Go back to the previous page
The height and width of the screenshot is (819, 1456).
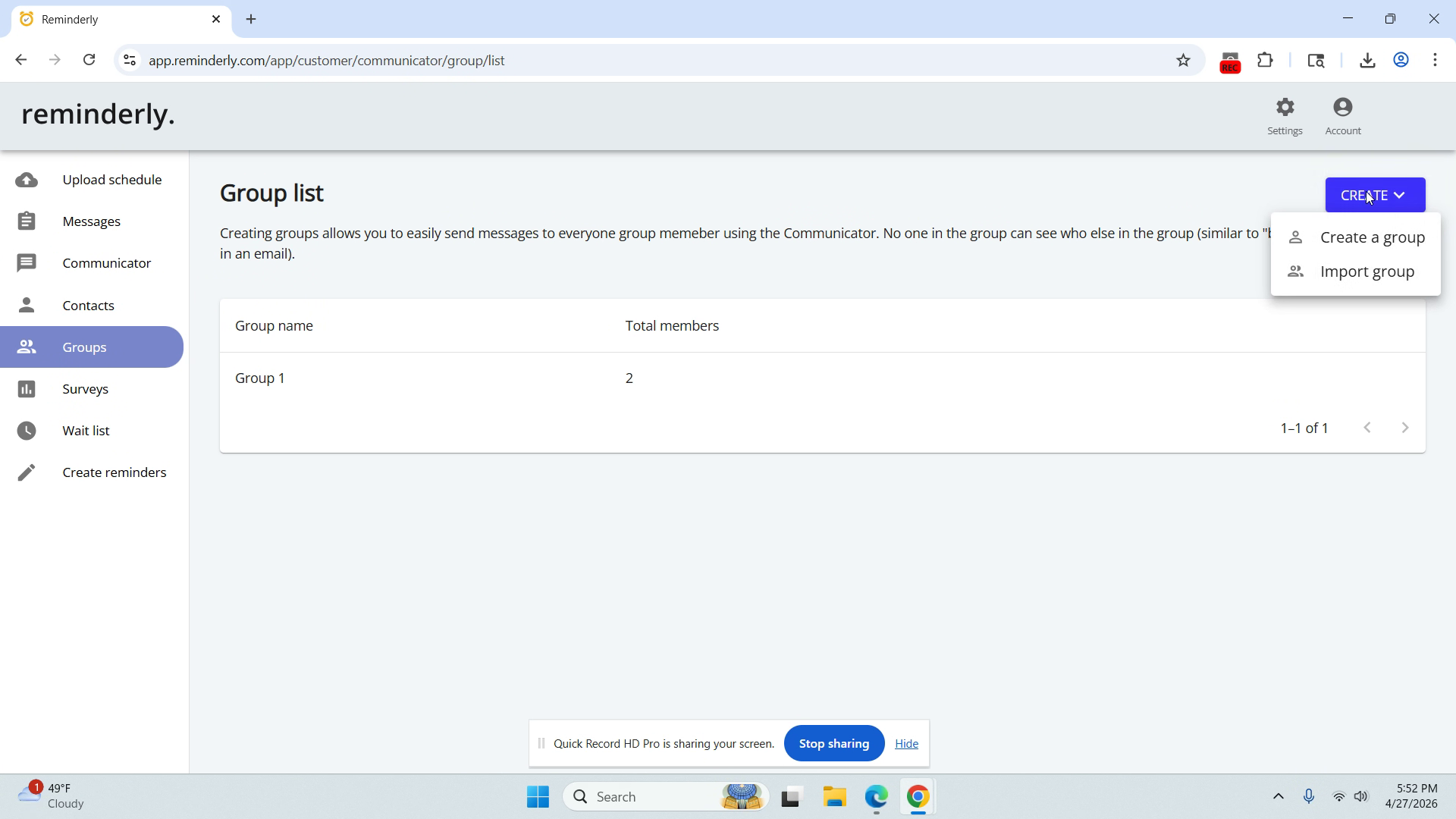coord(20,60)
